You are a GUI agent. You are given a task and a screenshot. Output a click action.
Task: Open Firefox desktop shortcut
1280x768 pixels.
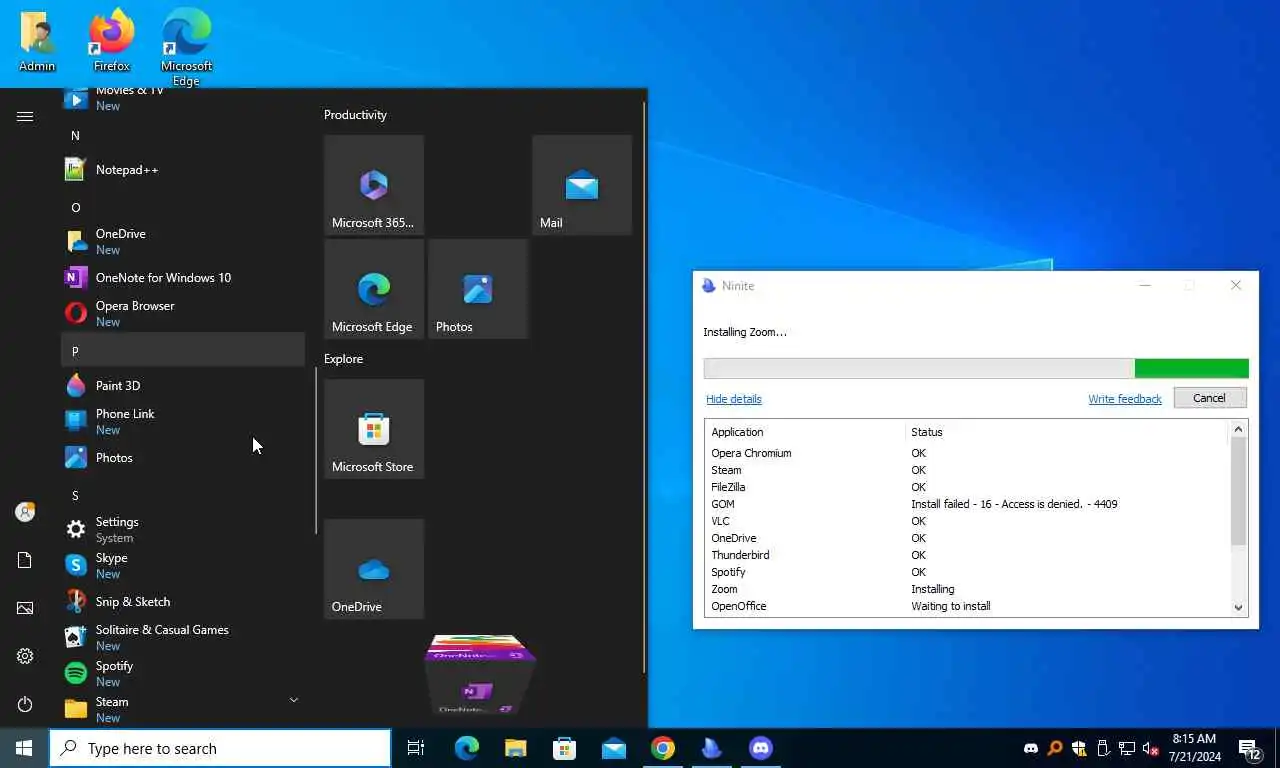(112, 40)
